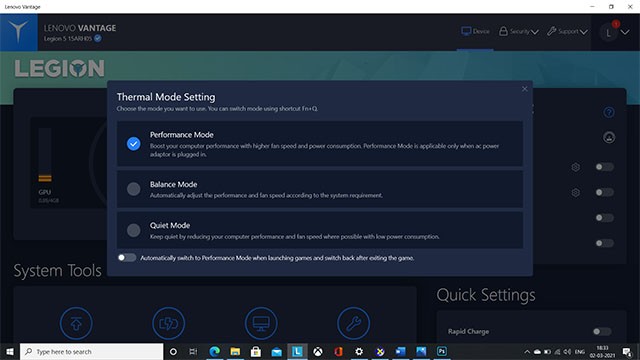Image resolution: width=640 pixels, height=360 pixels.
Task: Open the battery power tool icon
Action: click(169, 323)
